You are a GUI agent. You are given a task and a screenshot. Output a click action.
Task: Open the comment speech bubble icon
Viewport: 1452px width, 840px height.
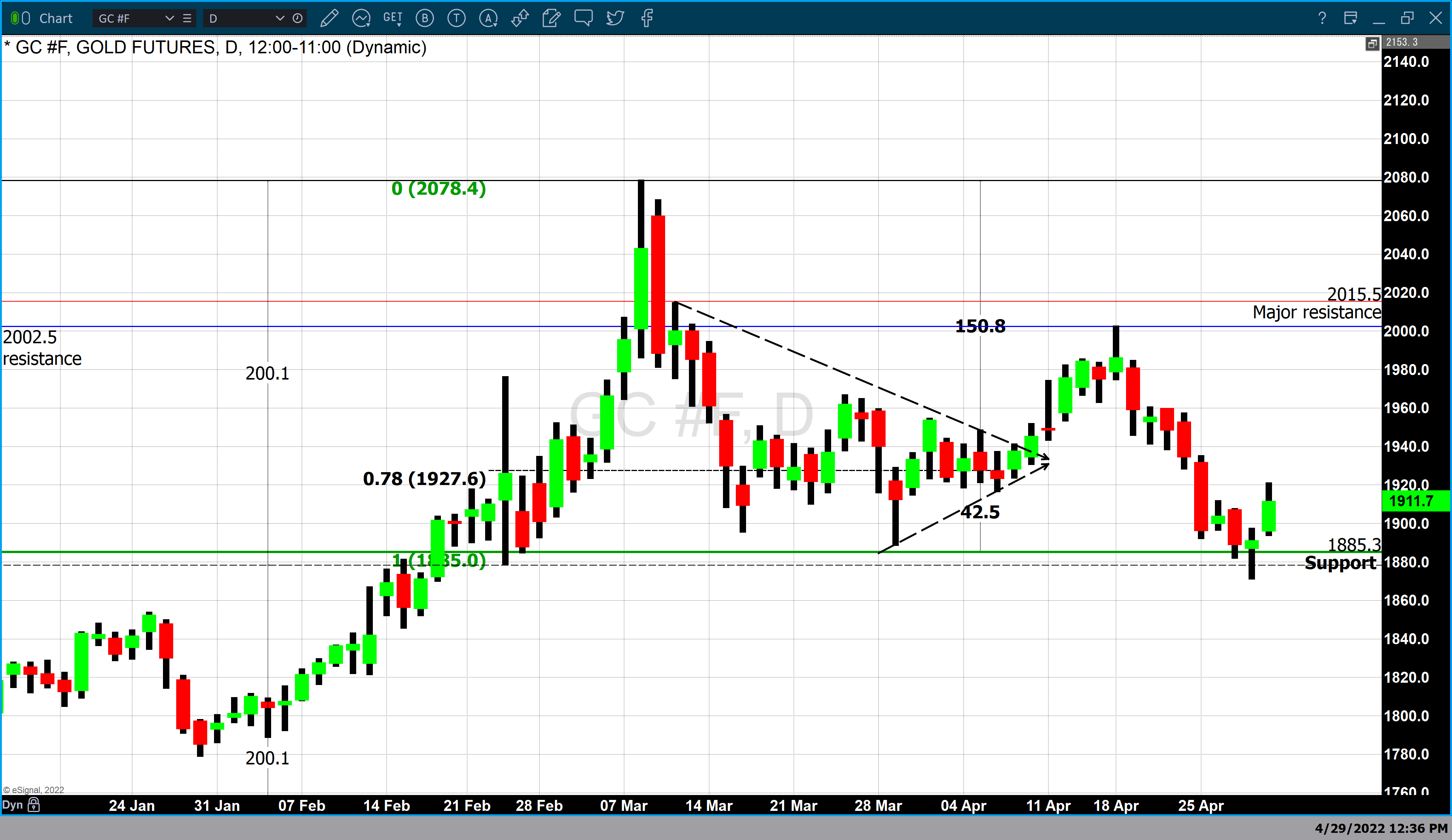[x=583, y=19]
